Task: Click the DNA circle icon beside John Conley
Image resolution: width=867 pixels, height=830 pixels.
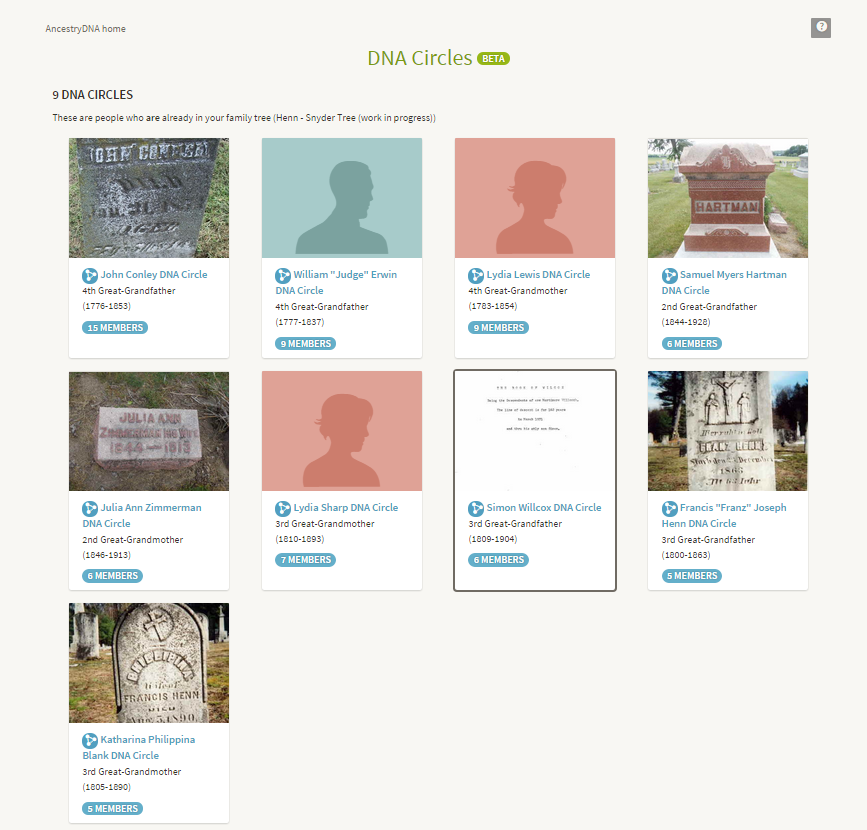Action: click(x=90, y=275)
